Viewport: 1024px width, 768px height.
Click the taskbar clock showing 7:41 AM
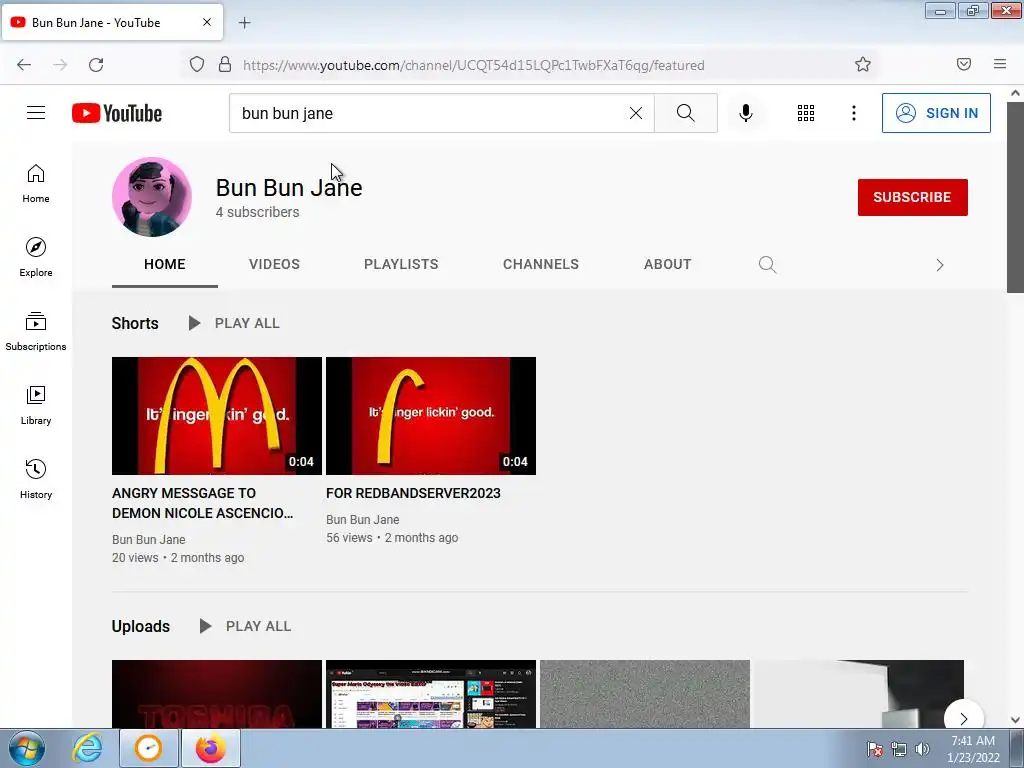973,749
